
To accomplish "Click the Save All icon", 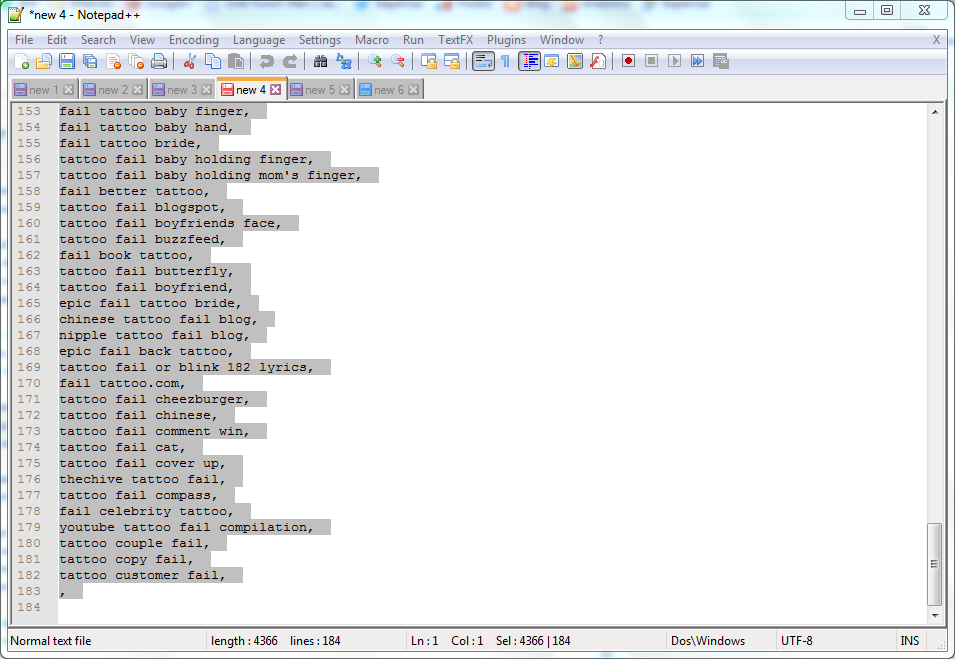I will [90, 61].
